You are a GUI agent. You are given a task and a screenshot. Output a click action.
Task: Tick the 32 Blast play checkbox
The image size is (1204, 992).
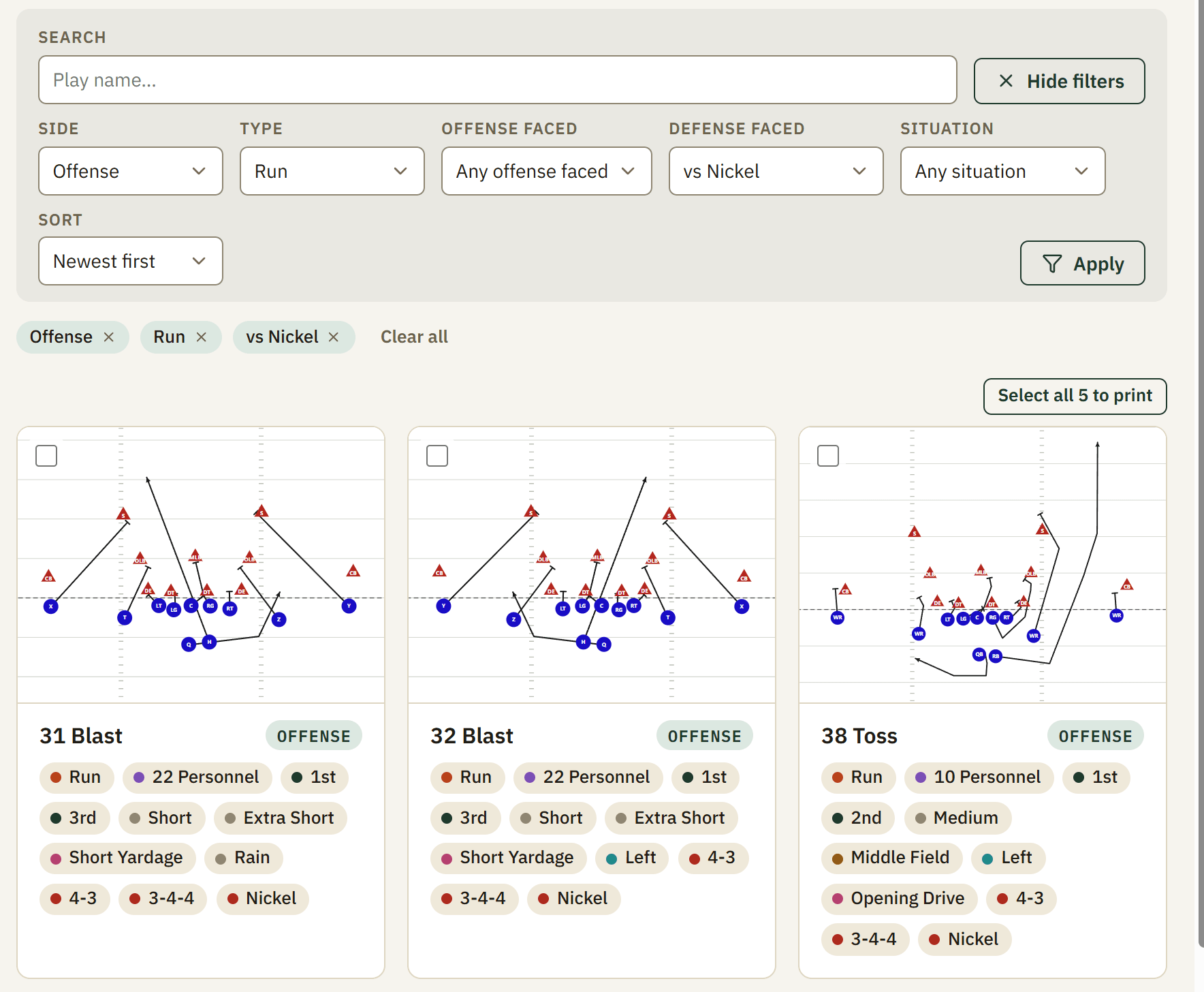tap(437, 456)
